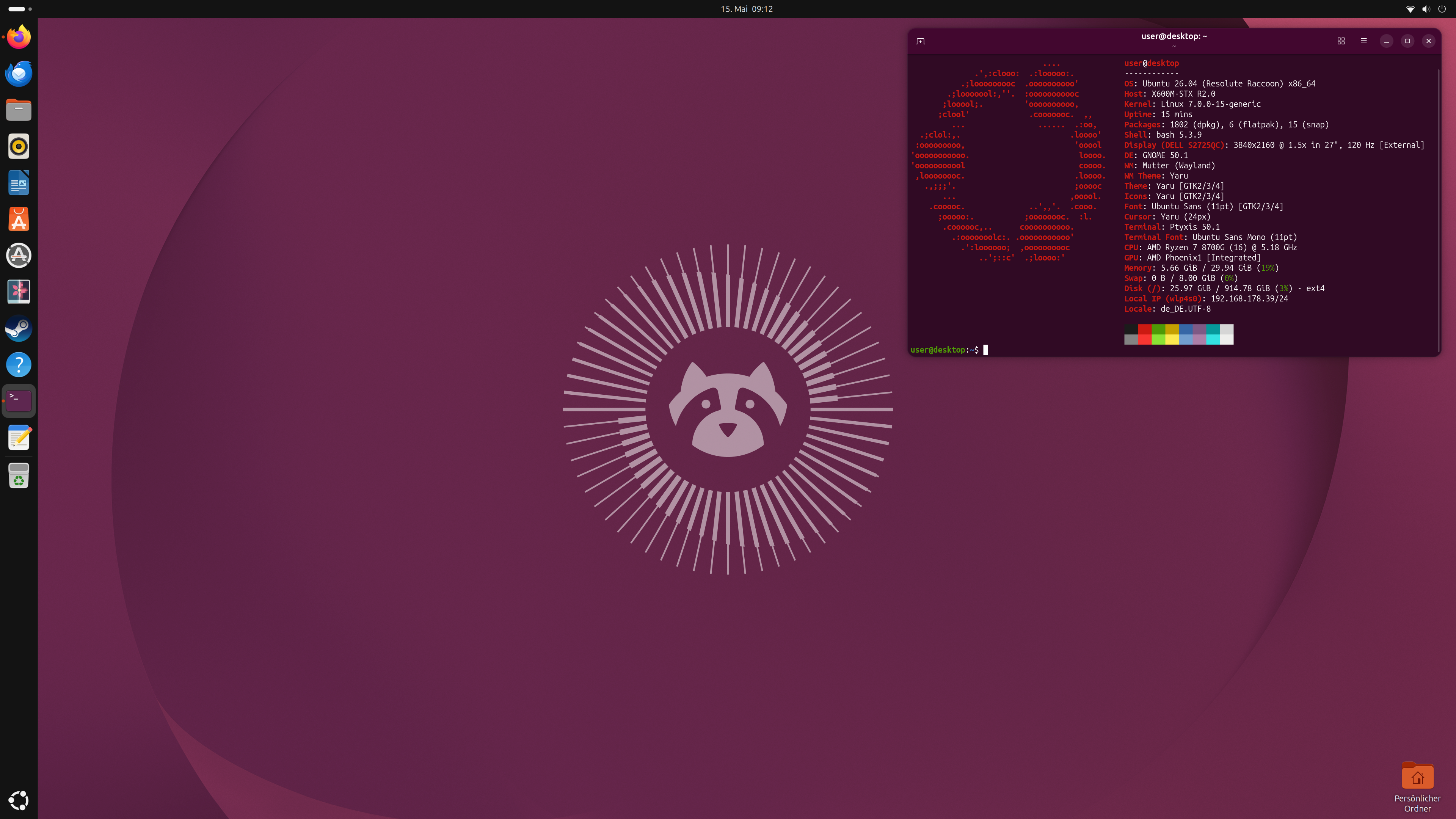
Task: Minimize the terminal window
Action: coord(1387,41)
